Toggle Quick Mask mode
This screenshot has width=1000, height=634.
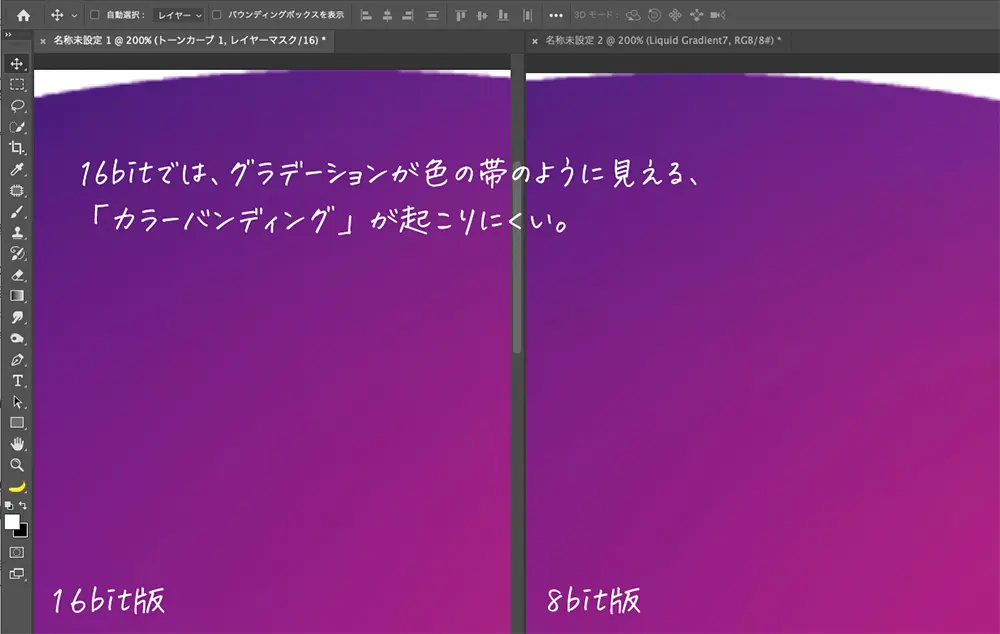pyautogui.click(x=17, y=552)
